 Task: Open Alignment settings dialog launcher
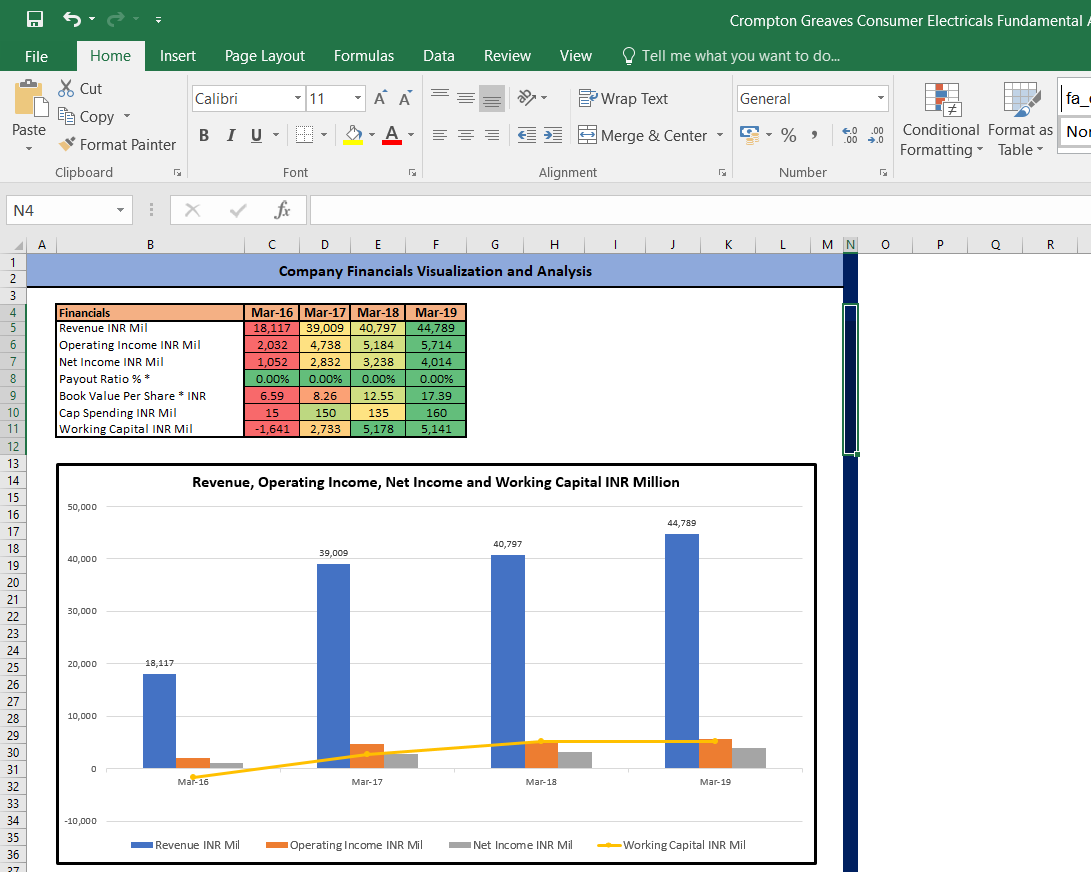coord(722,173)
